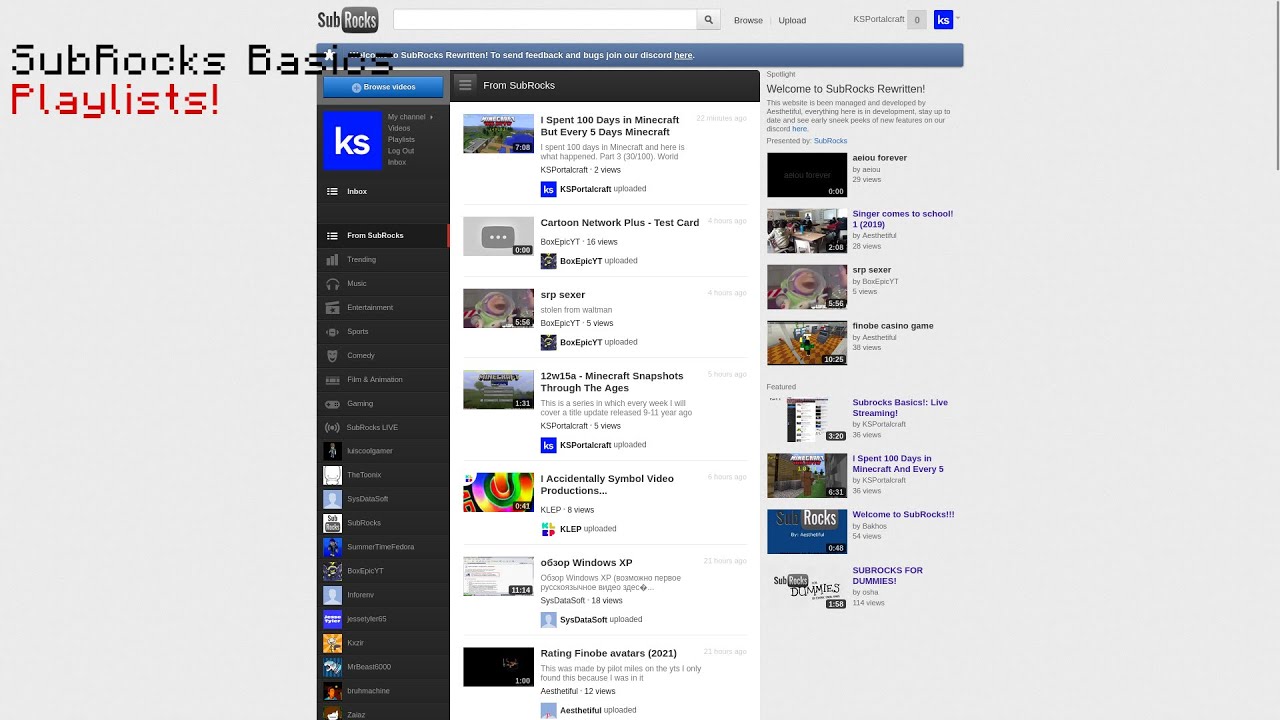Open the large KS channel avatar in sidebar

(352, 141)
